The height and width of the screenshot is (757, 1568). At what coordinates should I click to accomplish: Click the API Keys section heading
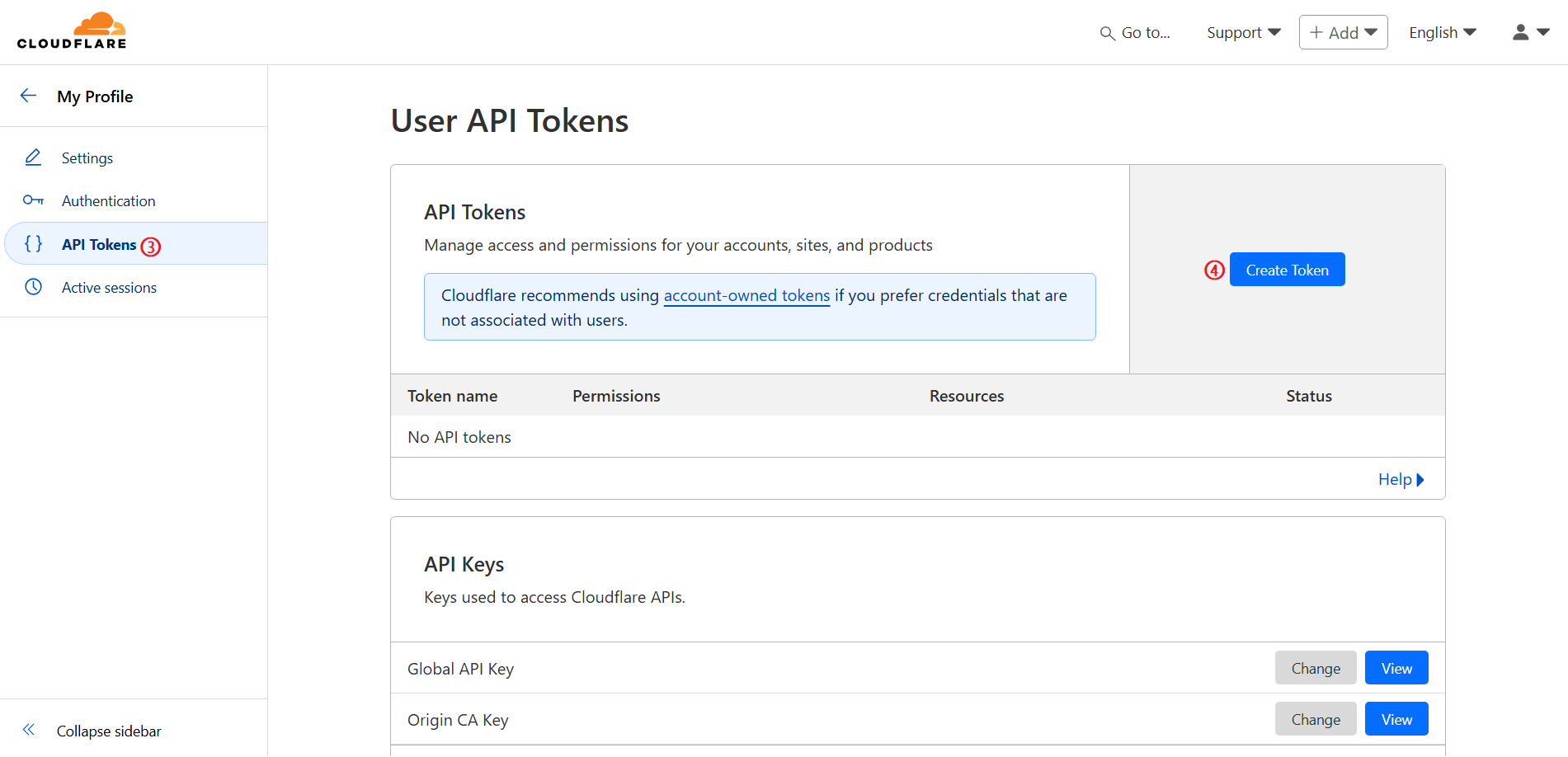click(x=464, y=564)
